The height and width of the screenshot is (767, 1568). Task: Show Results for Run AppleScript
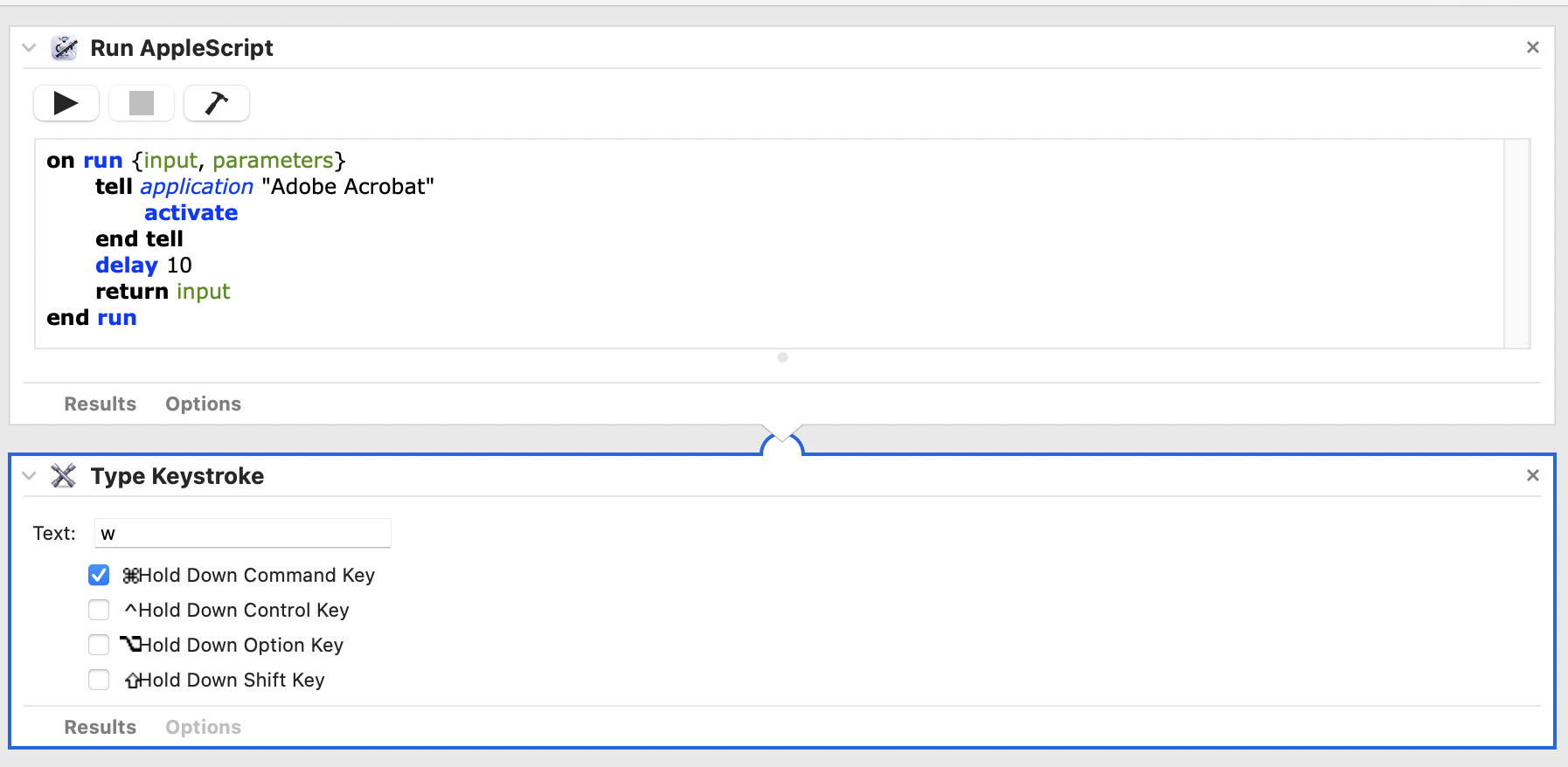click(x=100, y=404)
